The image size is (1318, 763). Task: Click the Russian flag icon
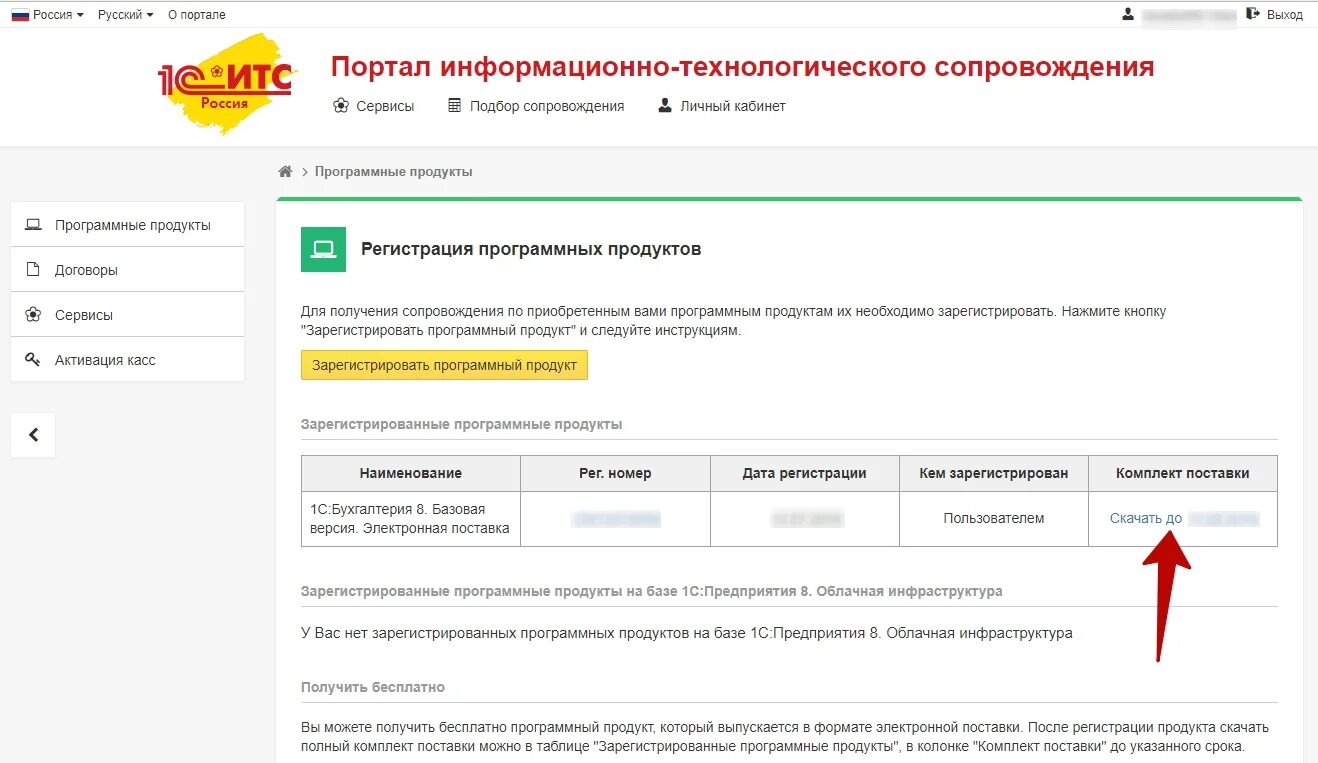(x=20, y=14)
